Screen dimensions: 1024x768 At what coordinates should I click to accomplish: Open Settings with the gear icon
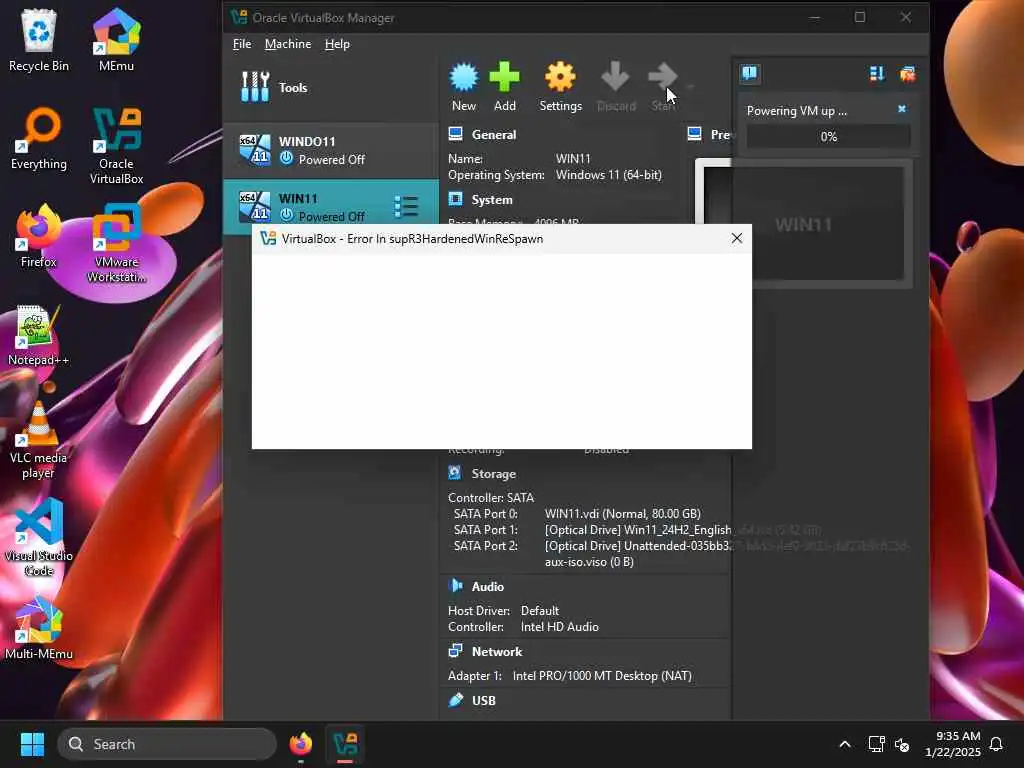click(x=560, y=77)
